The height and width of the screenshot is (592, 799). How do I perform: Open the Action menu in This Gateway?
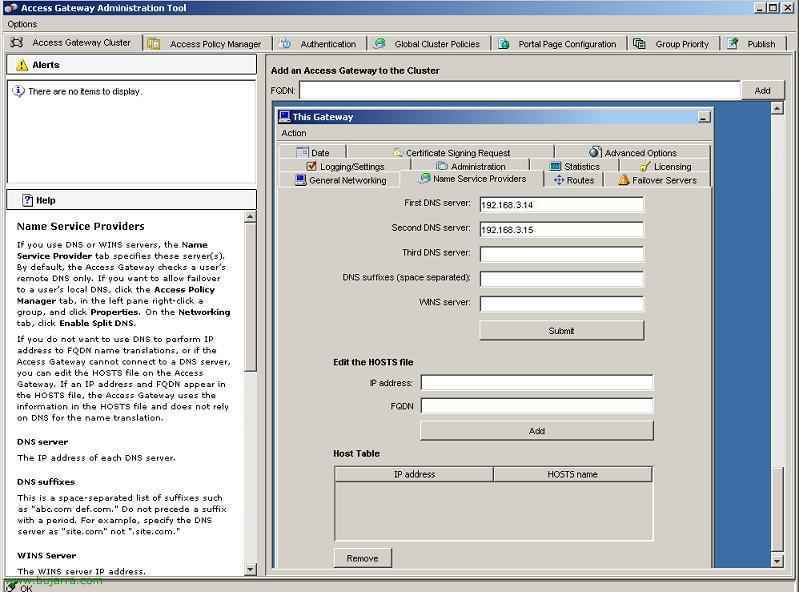pos(294,133)
